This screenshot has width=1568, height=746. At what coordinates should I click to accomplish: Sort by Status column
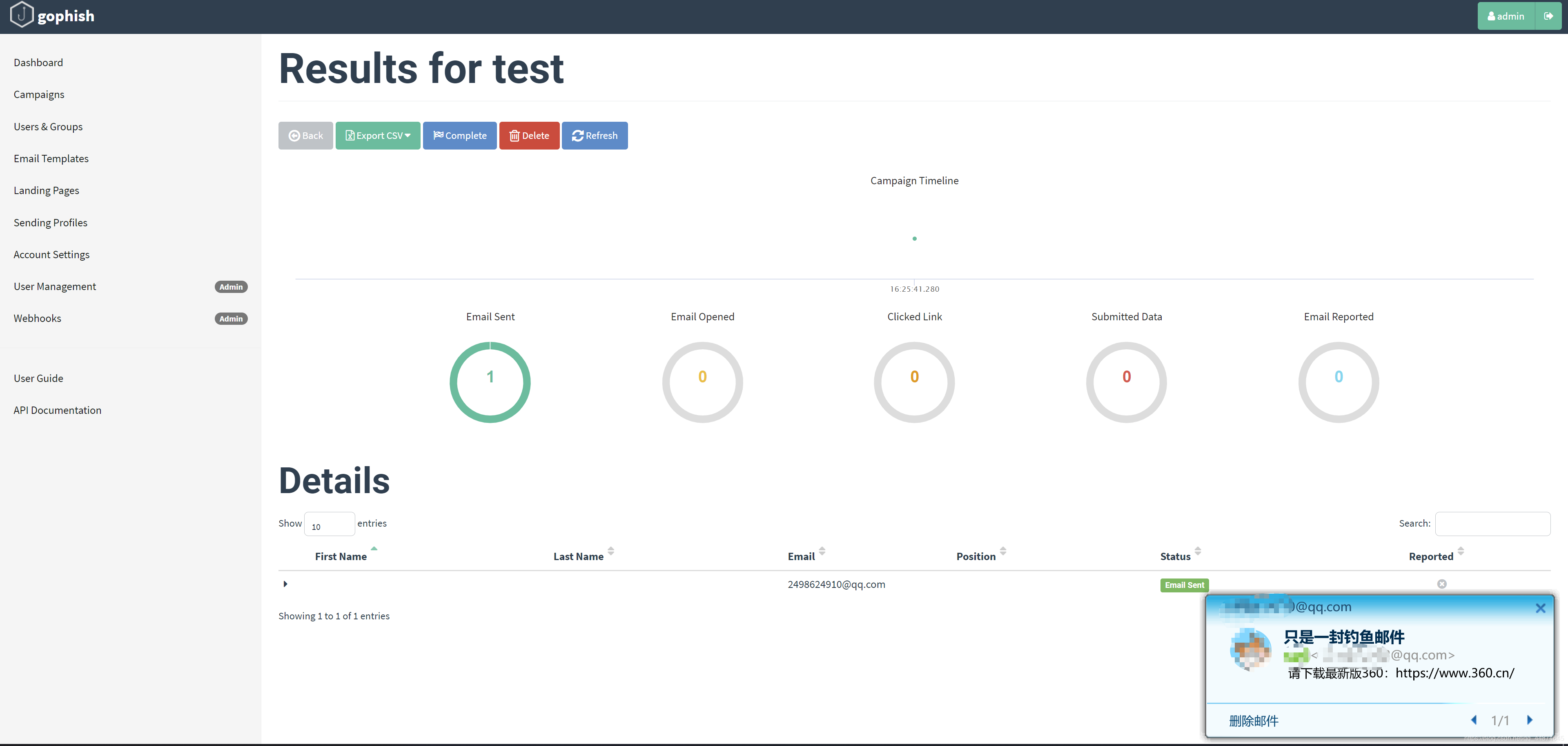pyautogui.click(x=1175, y=556)
